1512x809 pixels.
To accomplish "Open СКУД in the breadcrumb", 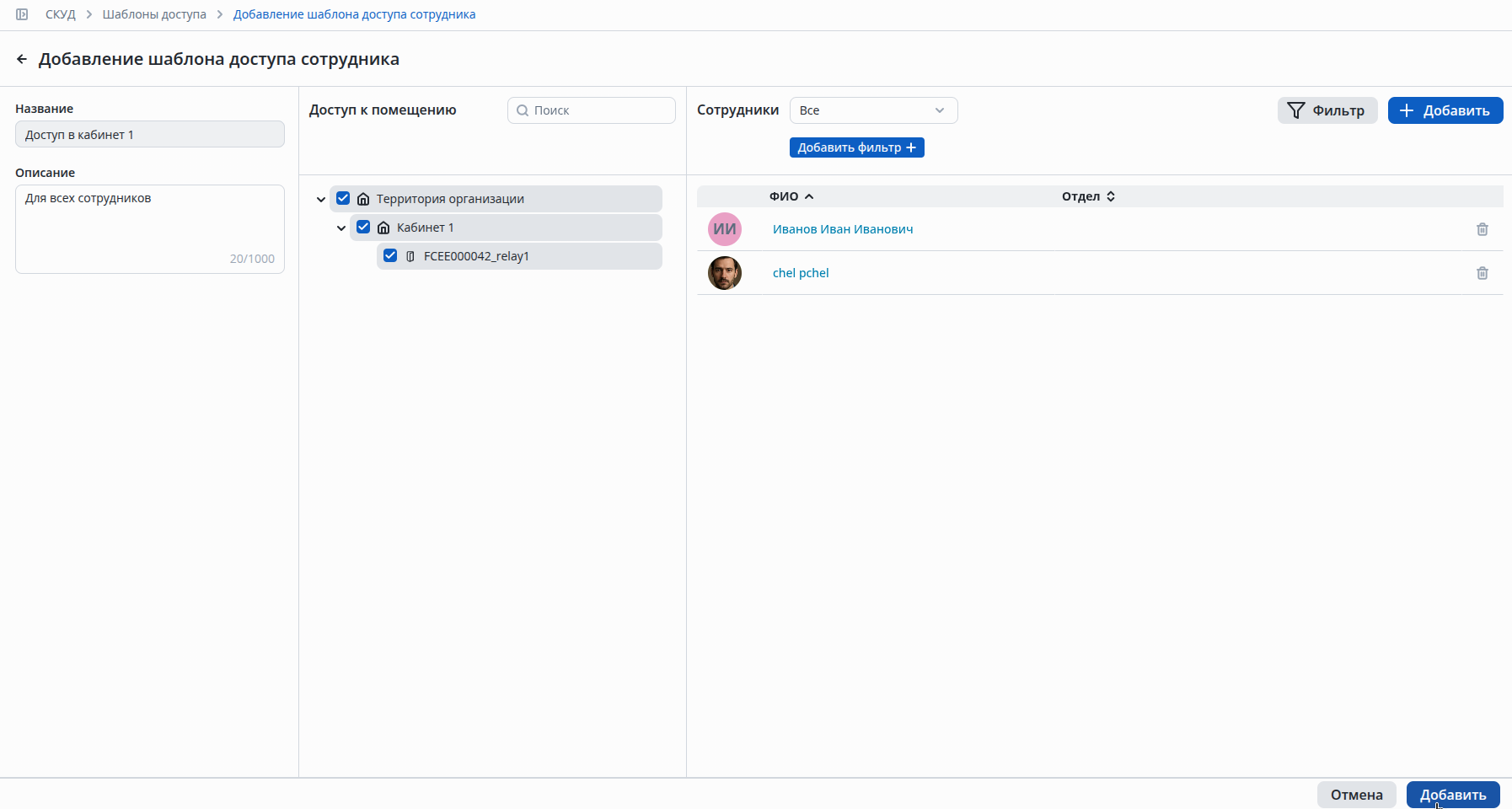I will point(61,14).
